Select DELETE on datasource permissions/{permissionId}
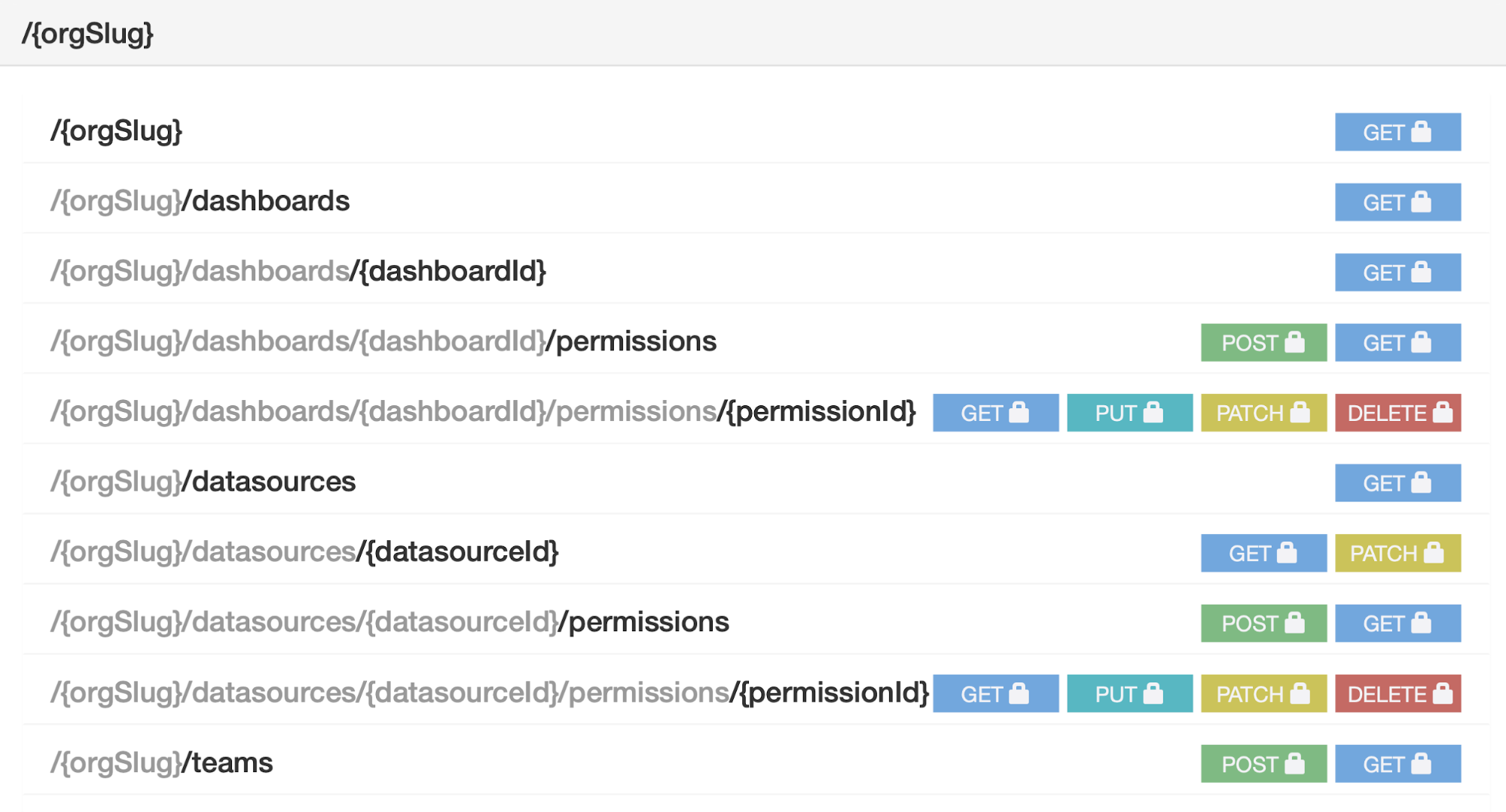 click(1398, 693)
